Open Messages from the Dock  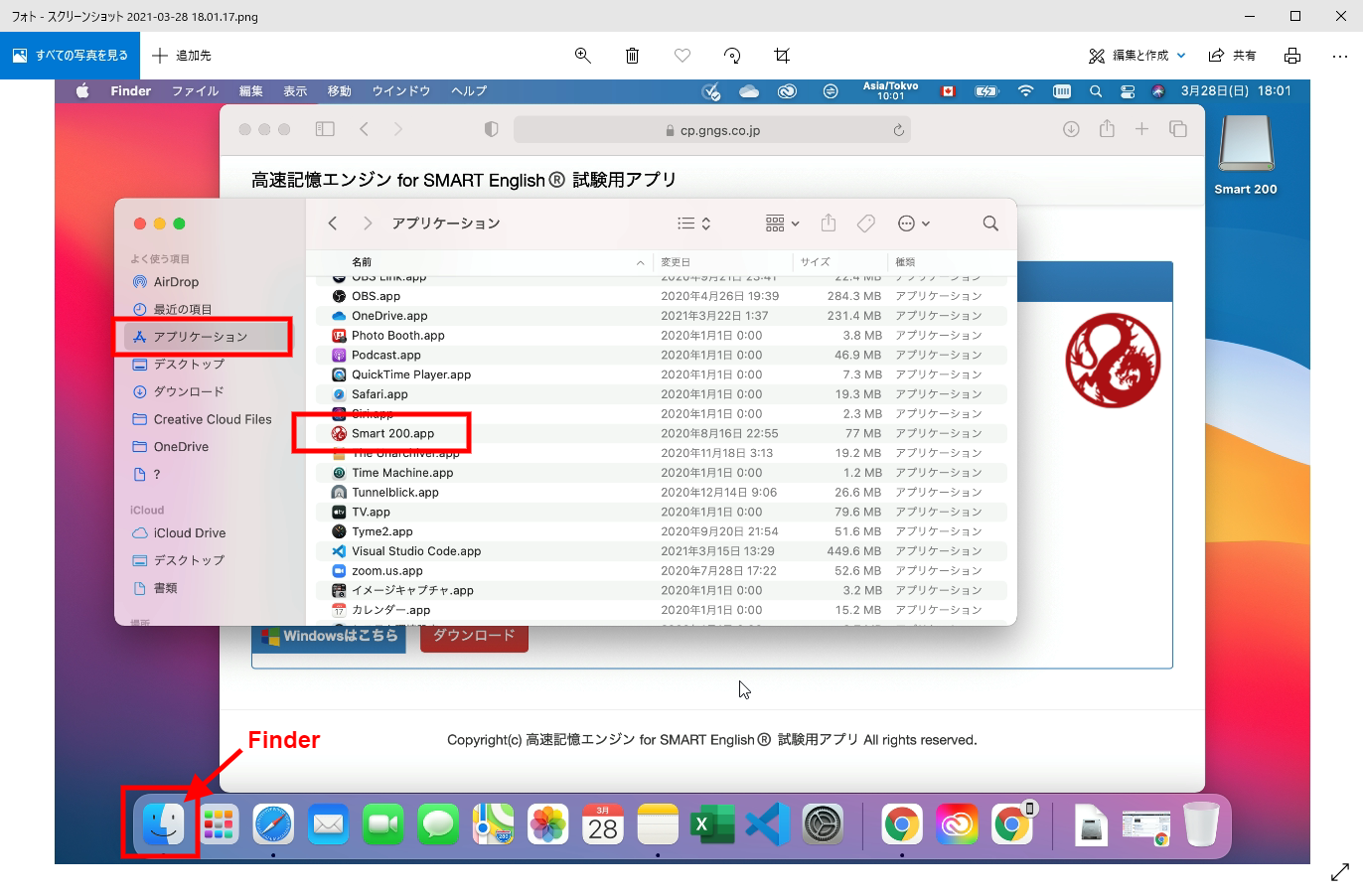[x=438, y=823]
